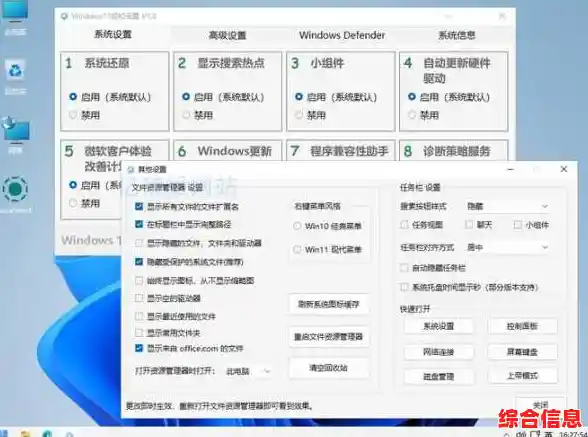The width and height of the screenshot is (588, 437).
Task: Enable 始终显示图标，从不显示缩略图
Action: pos(139,280)
